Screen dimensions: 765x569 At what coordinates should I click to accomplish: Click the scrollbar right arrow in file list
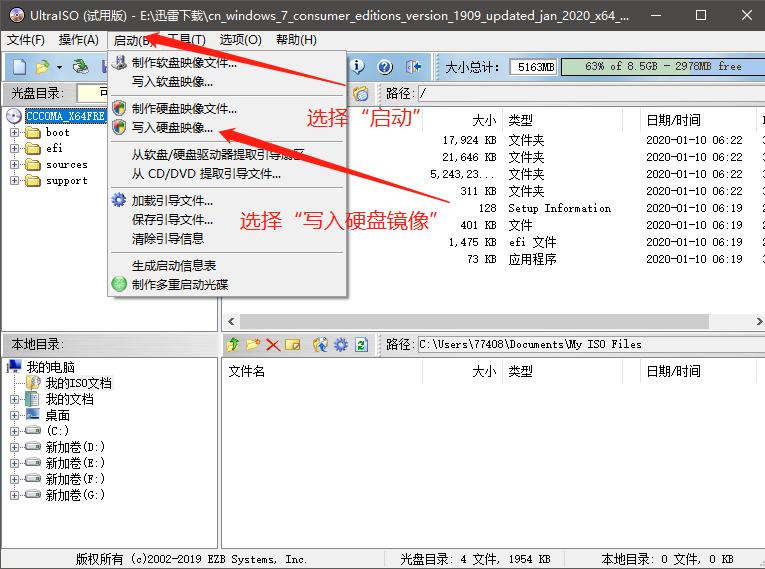point(759,322)
